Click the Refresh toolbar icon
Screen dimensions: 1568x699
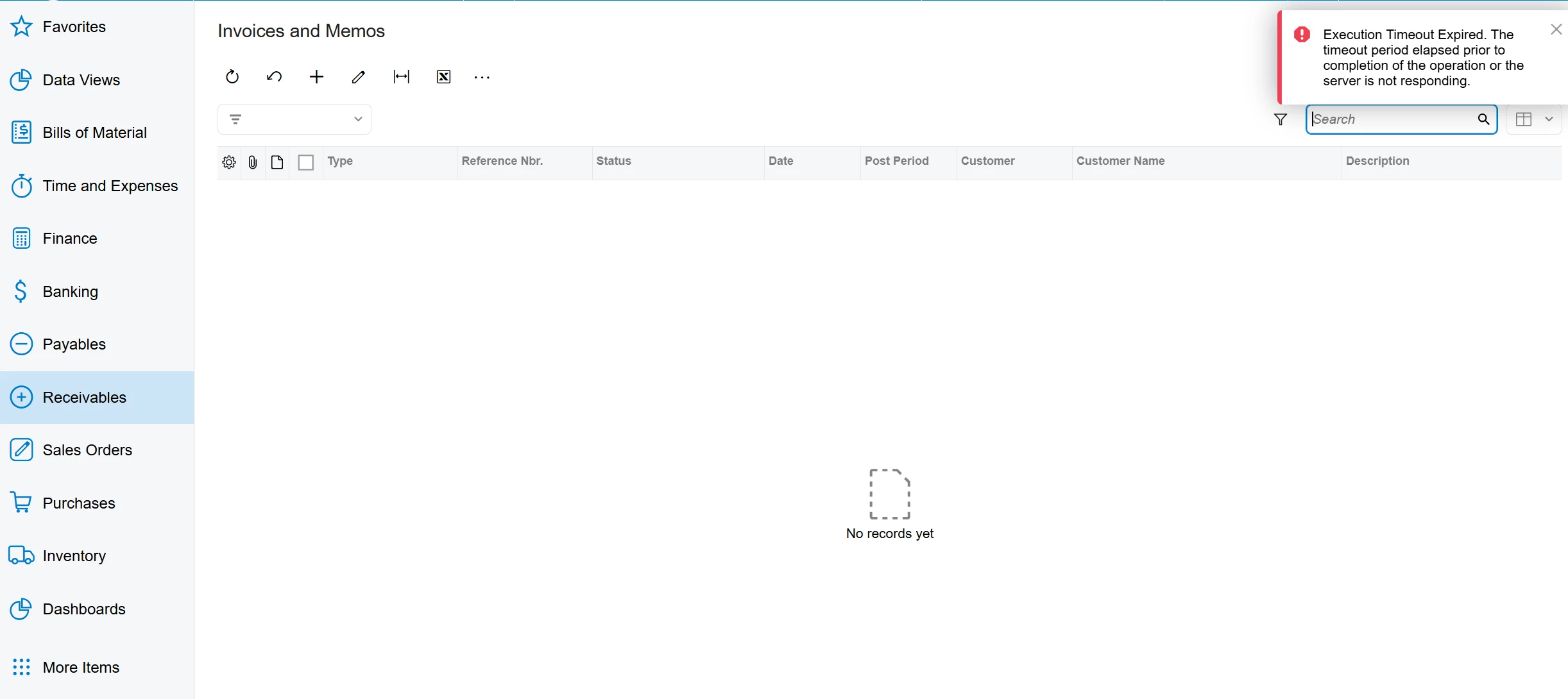(232, 77)
